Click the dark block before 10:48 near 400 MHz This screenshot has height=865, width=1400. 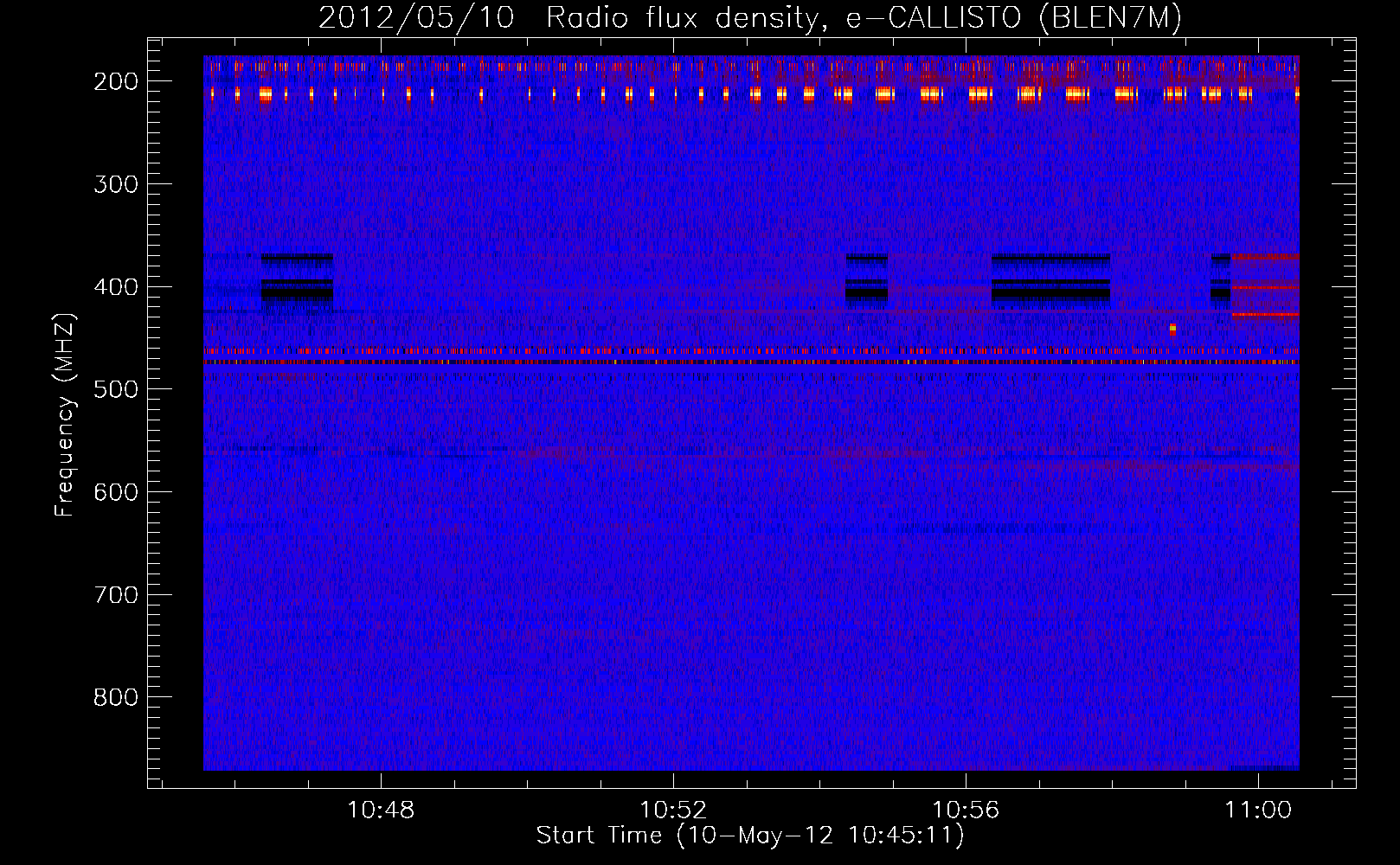tap(297, 281)
